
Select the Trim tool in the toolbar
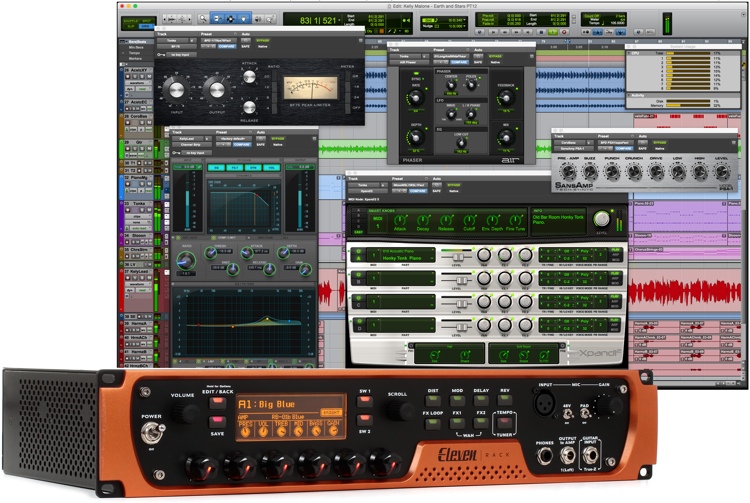coord(217,19)
